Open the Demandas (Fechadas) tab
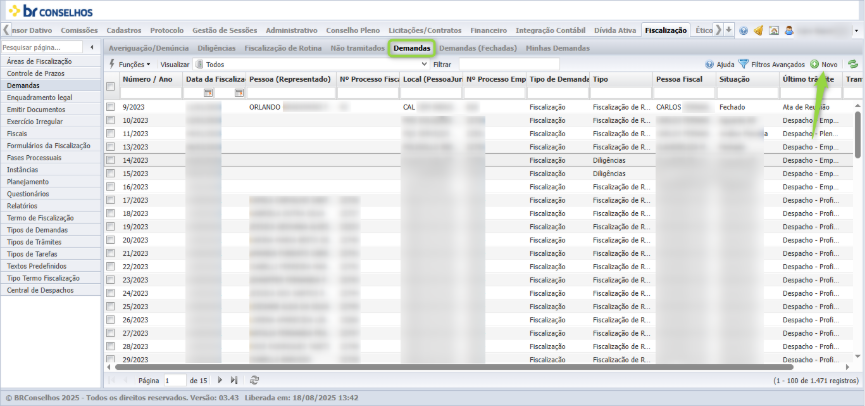Image resolution: width=865 pixels, height=406 pixels. 478,49
